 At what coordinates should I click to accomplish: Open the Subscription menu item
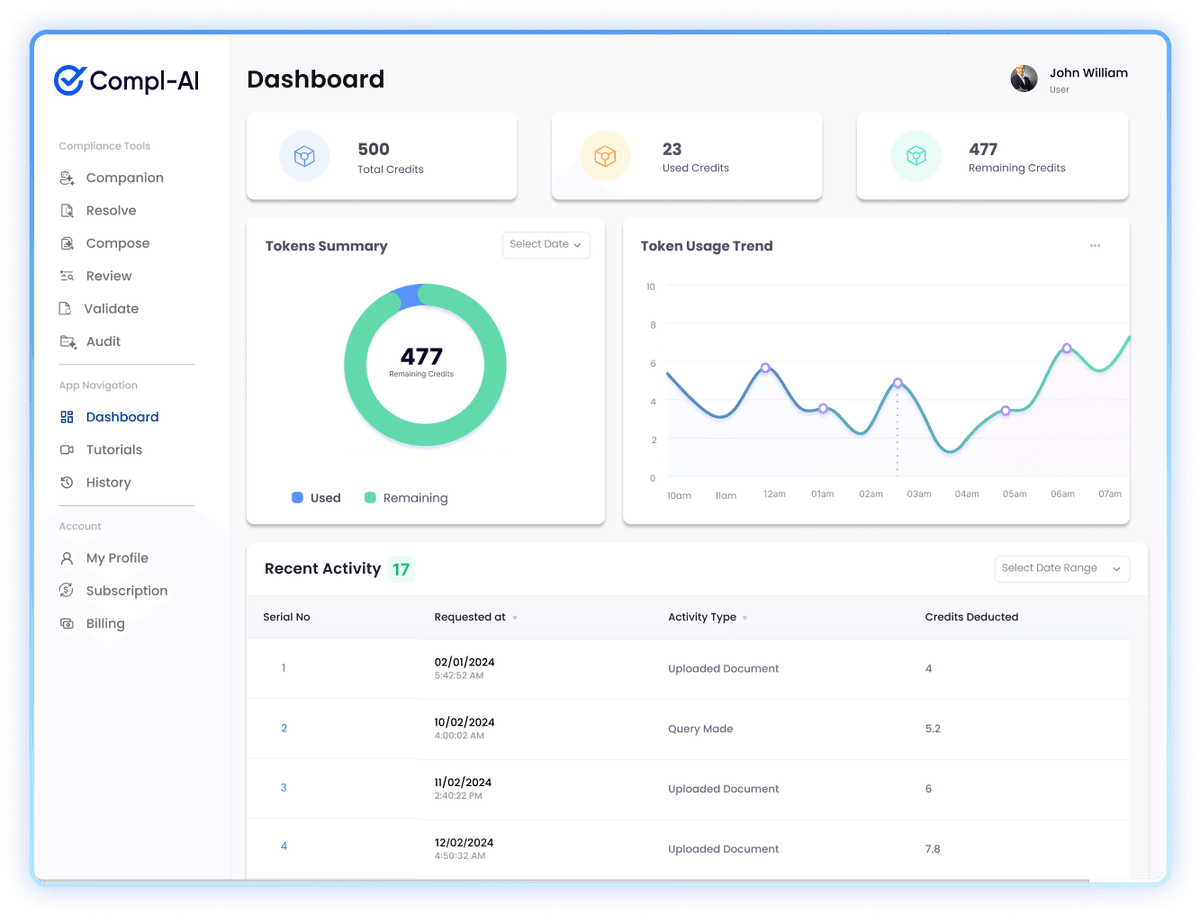pyautogui.click(x=126, y=591)
